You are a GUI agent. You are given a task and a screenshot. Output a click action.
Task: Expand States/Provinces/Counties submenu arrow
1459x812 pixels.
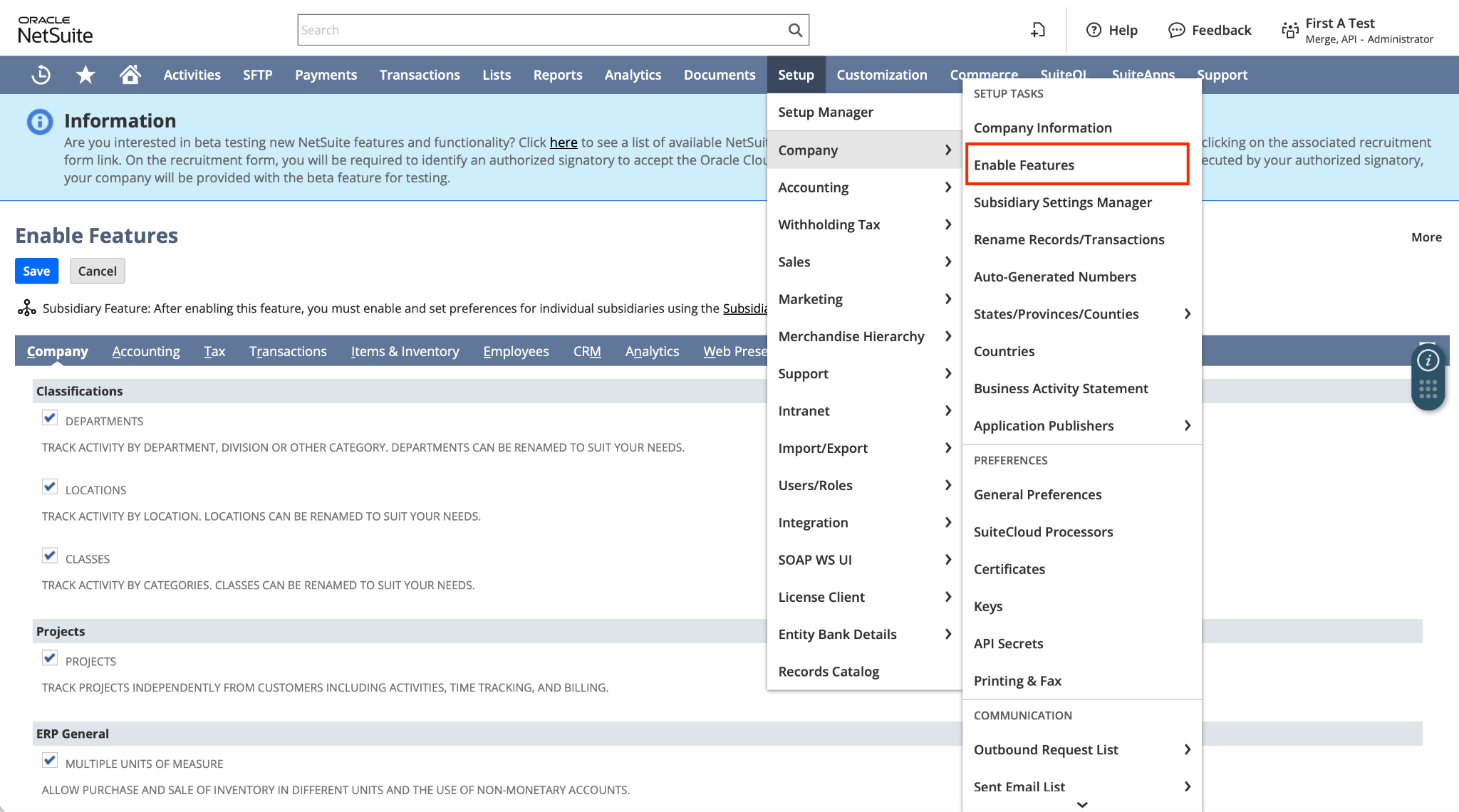[1187, 314]
